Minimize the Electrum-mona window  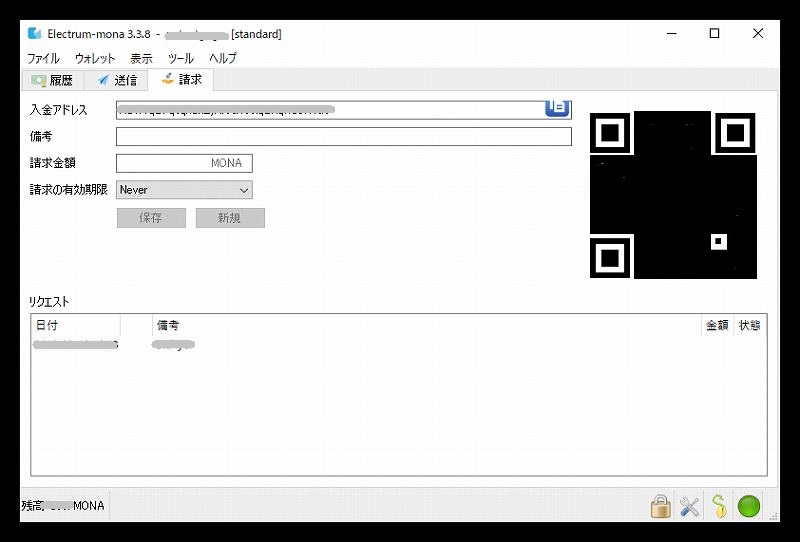coord(672,34)
